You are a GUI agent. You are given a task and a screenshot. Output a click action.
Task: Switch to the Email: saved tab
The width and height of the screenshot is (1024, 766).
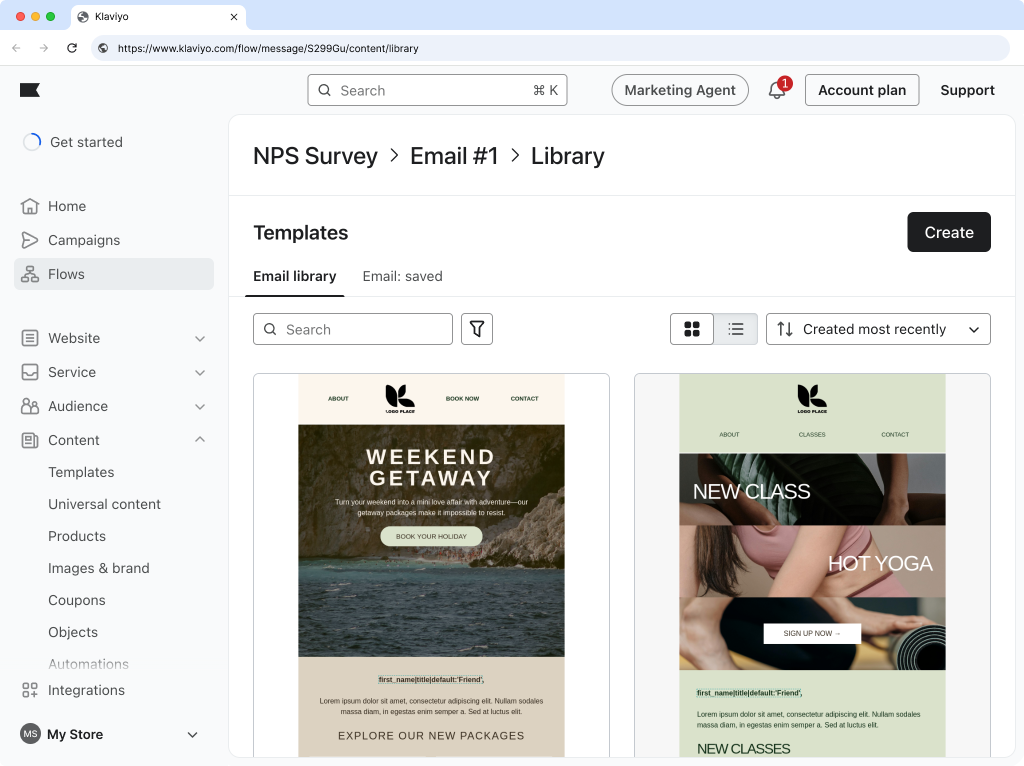pos(402,276)
